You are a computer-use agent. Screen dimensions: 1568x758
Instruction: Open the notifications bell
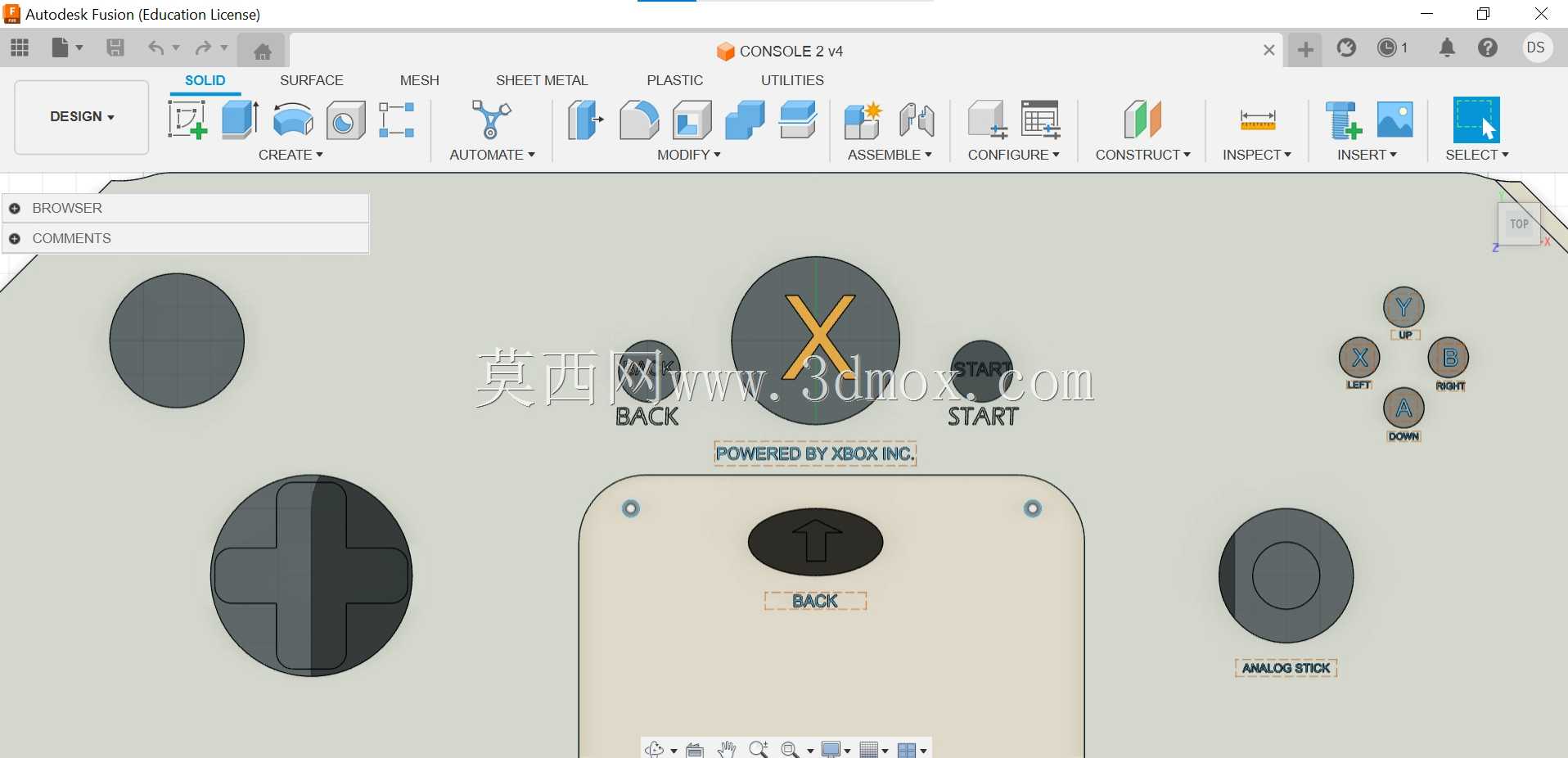[1447, 47]
